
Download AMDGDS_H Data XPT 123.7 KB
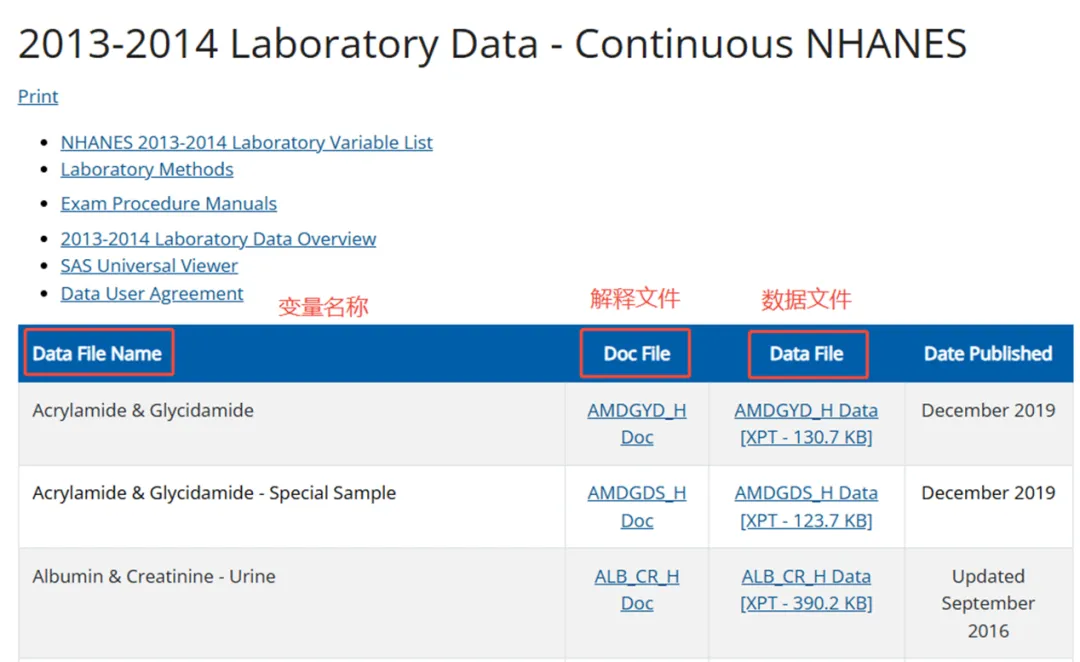(806, 506)
